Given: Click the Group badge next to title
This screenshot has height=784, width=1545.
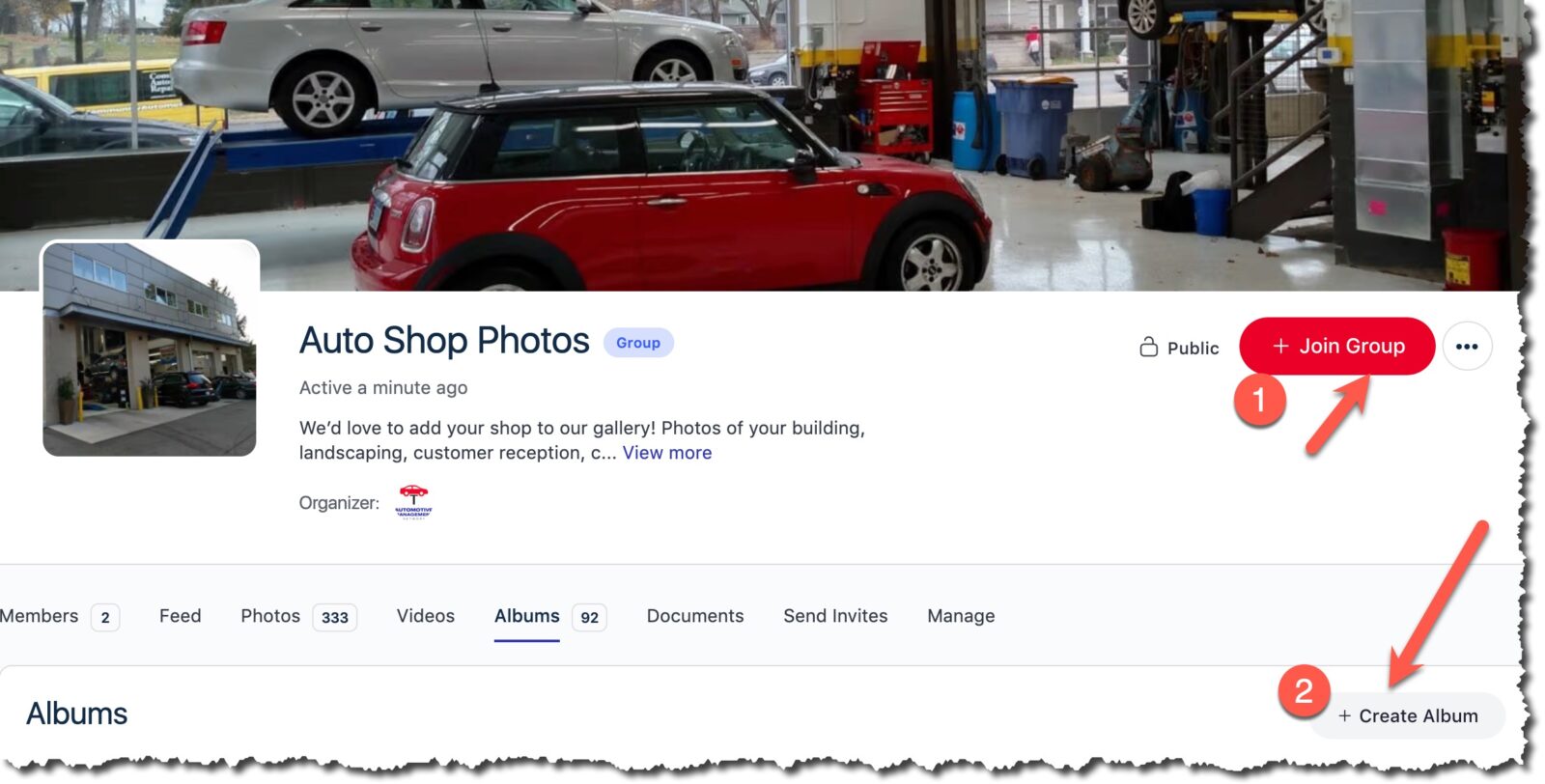Looking at the screenshot, I should (x=638, y=343).
